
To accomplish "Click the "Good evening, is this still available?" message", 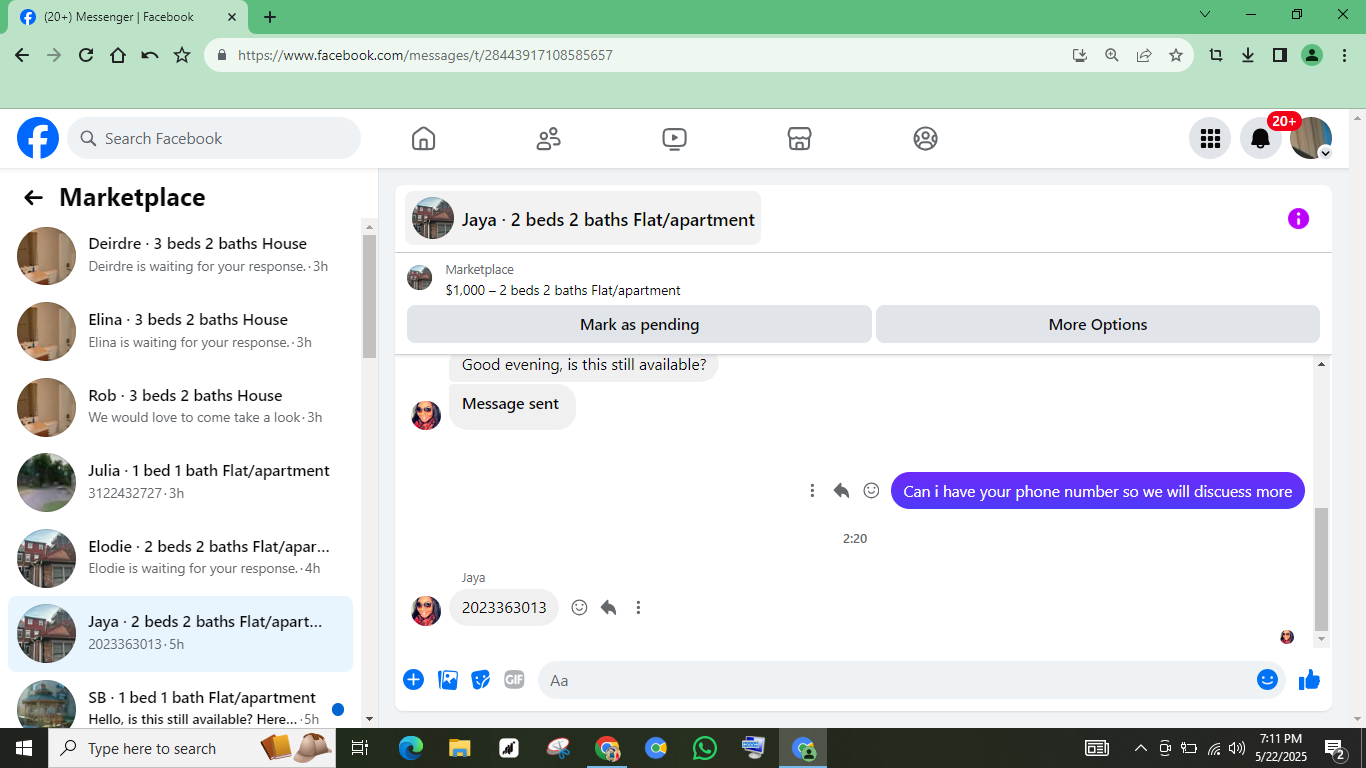I will (584, 365).
